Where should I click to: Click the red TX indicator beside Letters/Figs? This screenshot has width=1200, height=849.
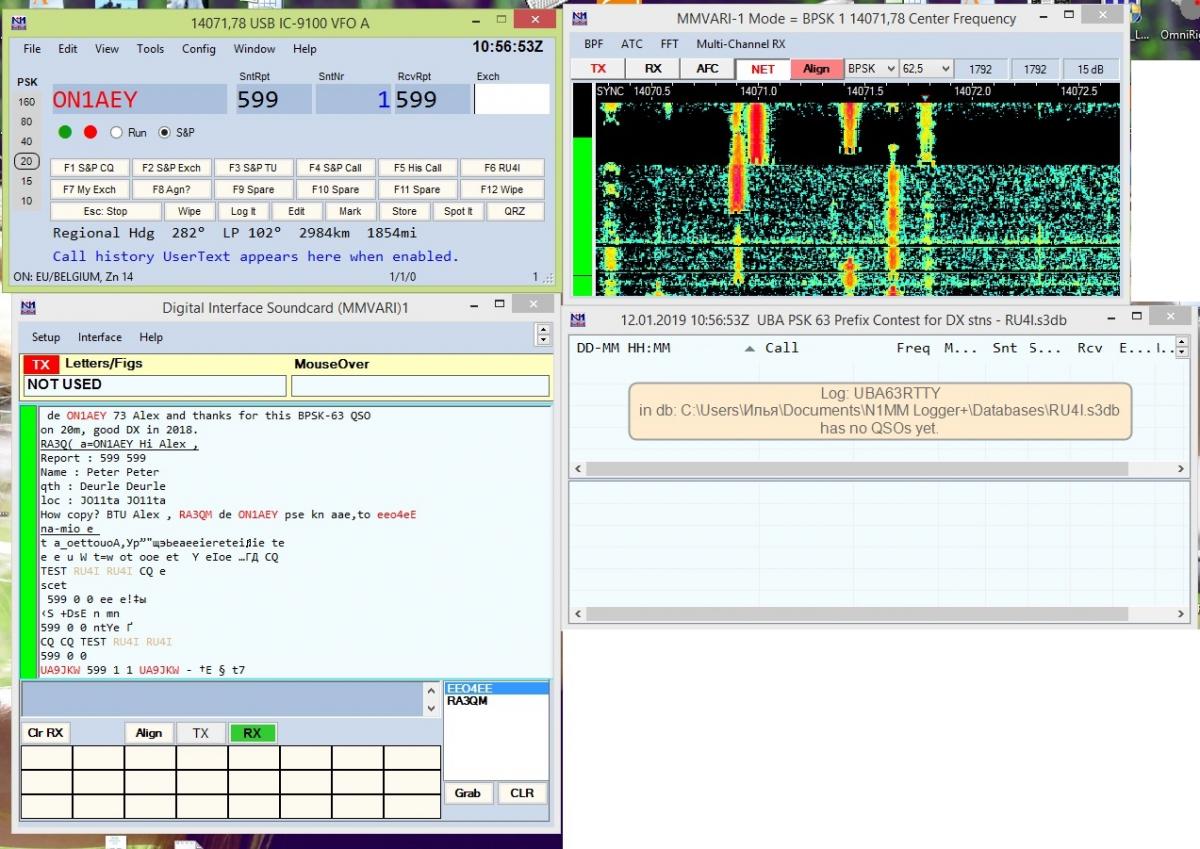[41, 365]
